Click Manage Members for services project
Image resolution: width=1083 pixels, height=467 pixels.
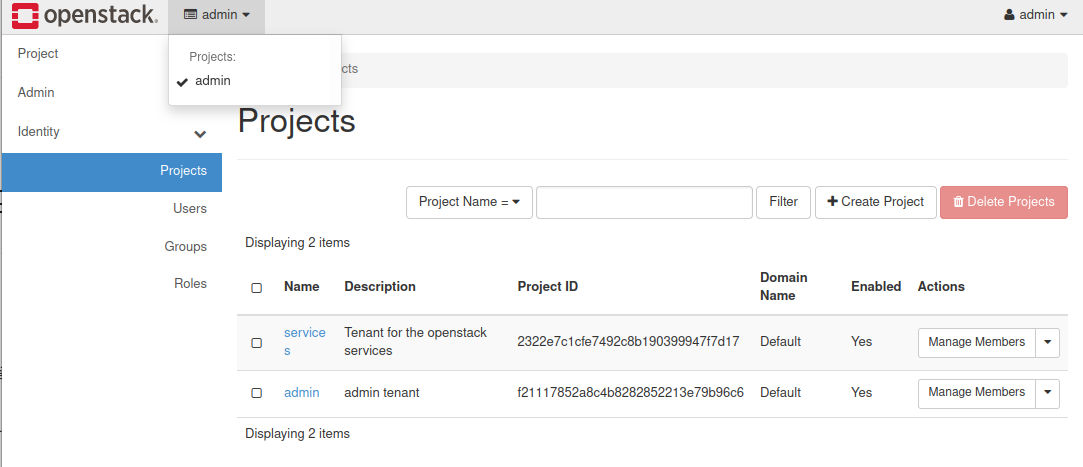pos(977,343)
